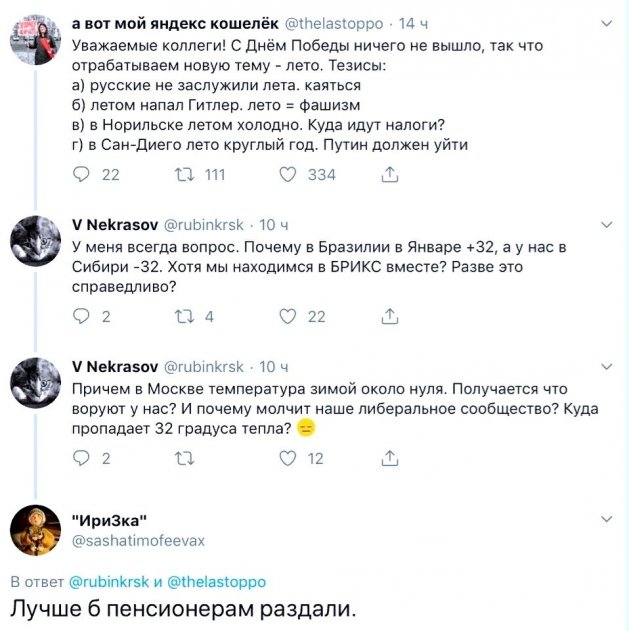The height and width of the screenshot is (631, 629).
Task: Open dropdown menu on second Nekrasov tweet
Action: 607,367
